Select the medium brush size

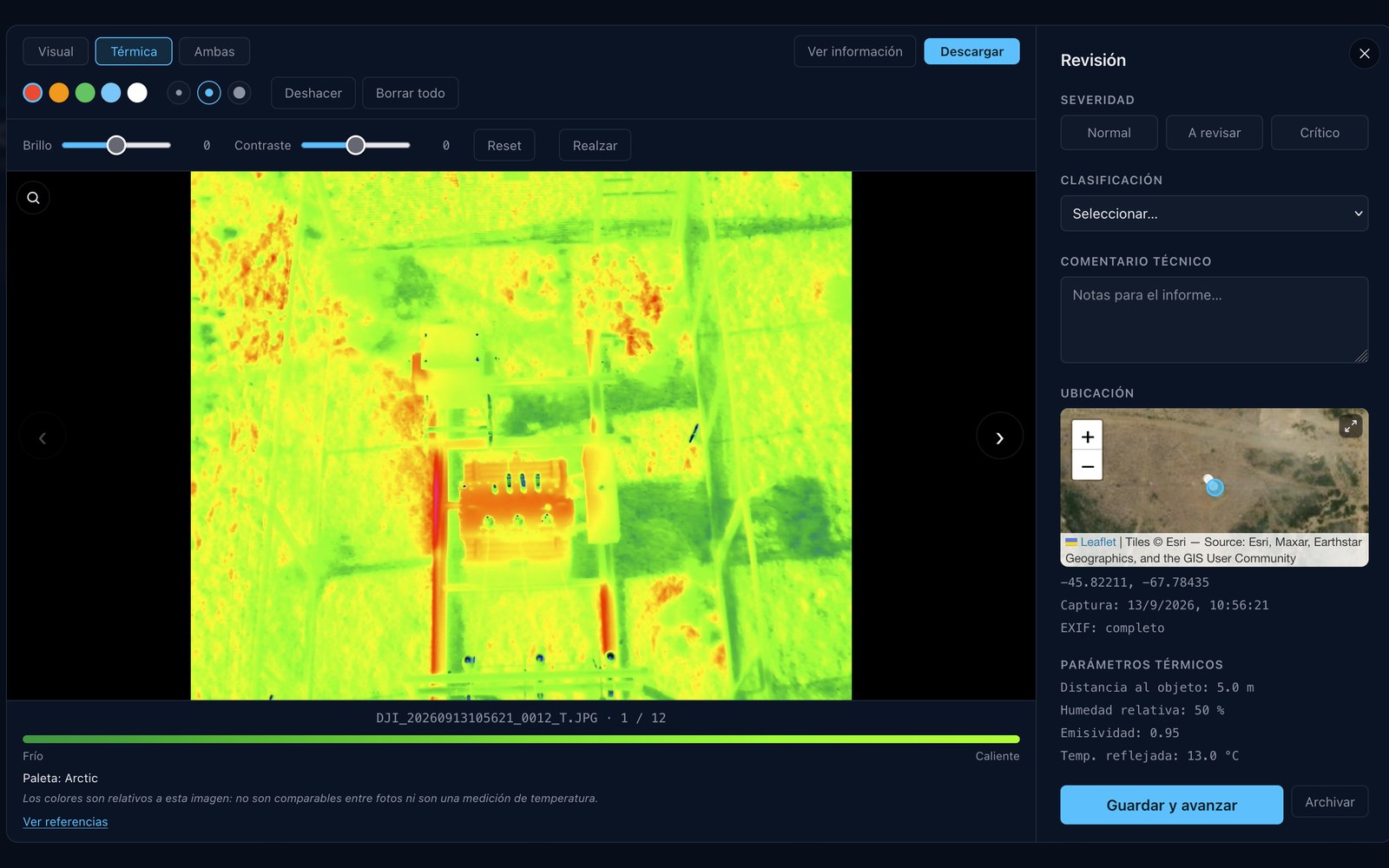pyautogui.click(x=209, y=93)
